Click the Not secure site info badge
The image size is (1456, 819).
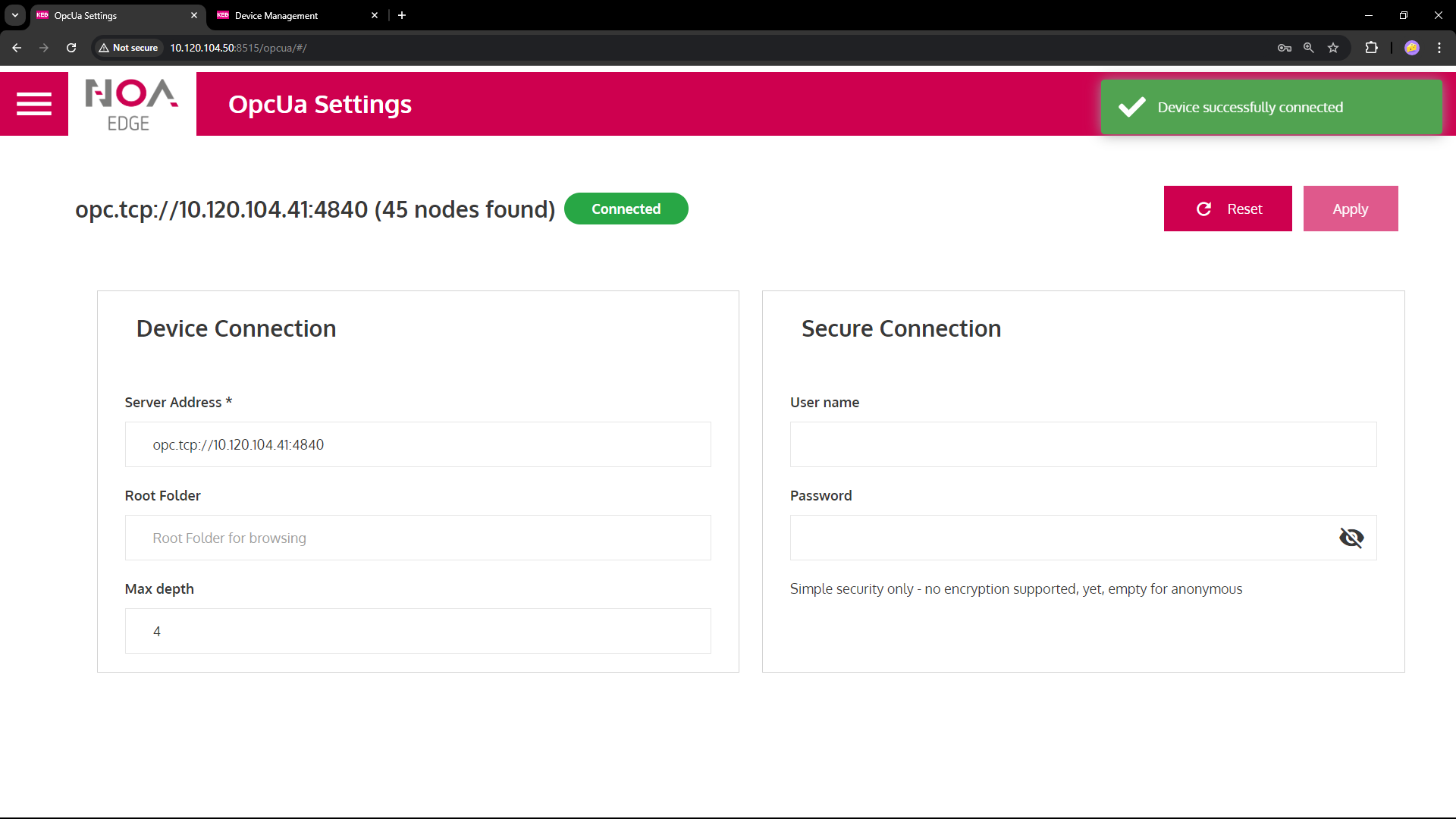point(128,48)
